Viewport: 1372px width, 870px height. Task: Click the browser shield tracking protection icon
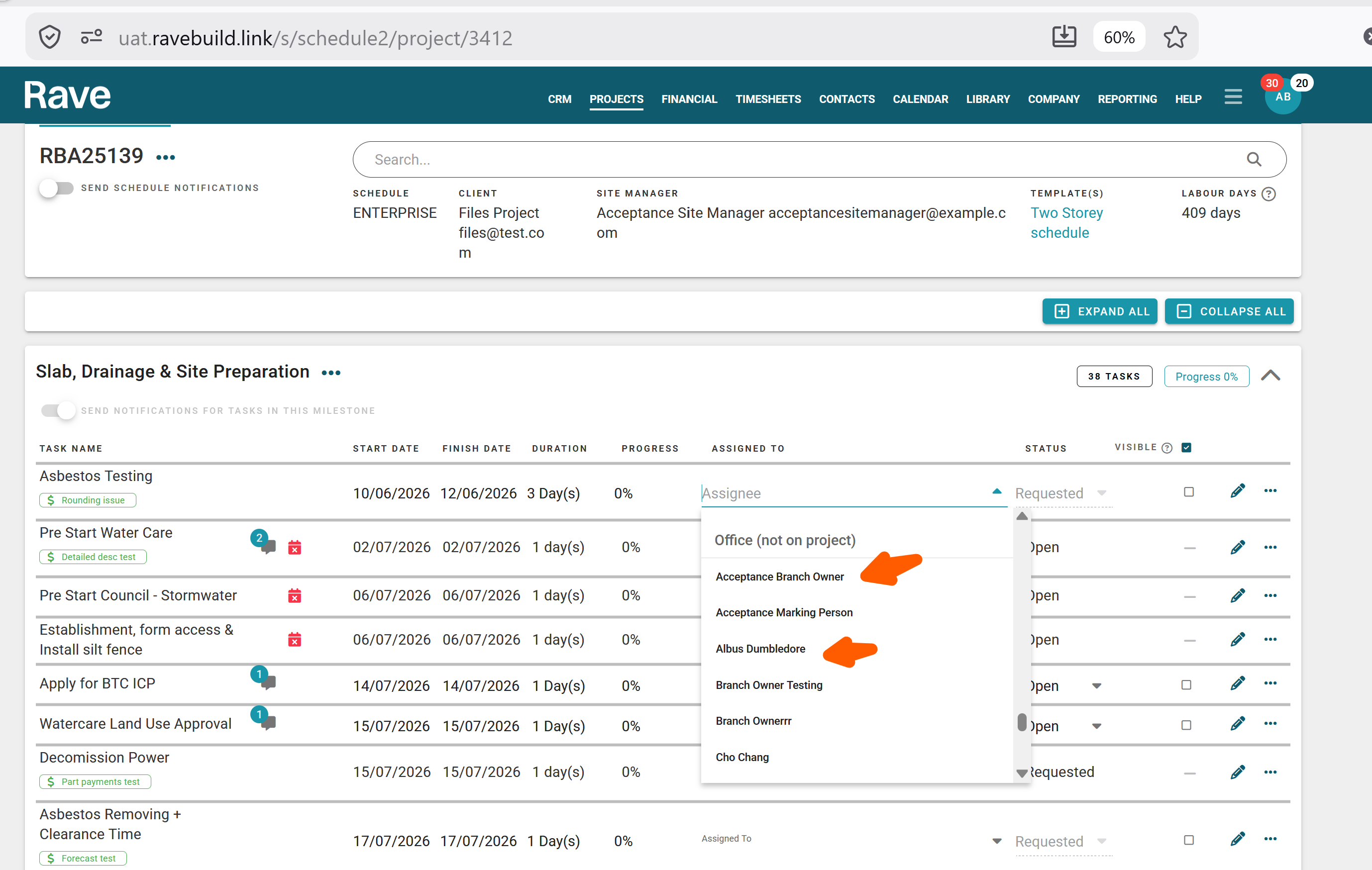(x=50, y=38)
